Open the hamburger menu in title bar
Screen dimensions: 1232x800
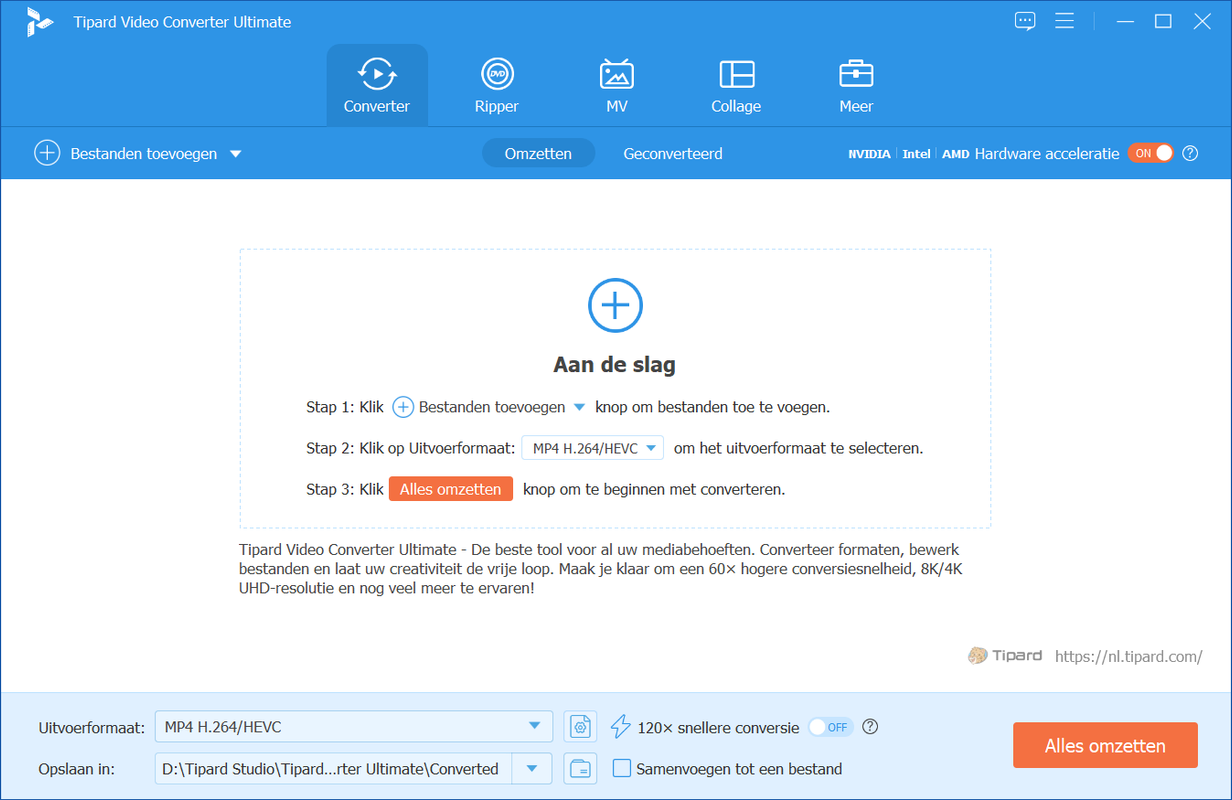(1064, 21)
